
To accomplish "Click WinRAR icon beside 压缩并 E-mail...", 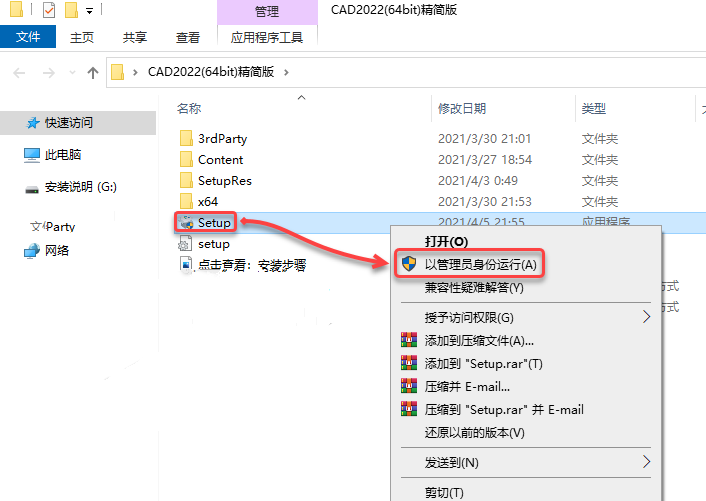I will pos(409,386).
